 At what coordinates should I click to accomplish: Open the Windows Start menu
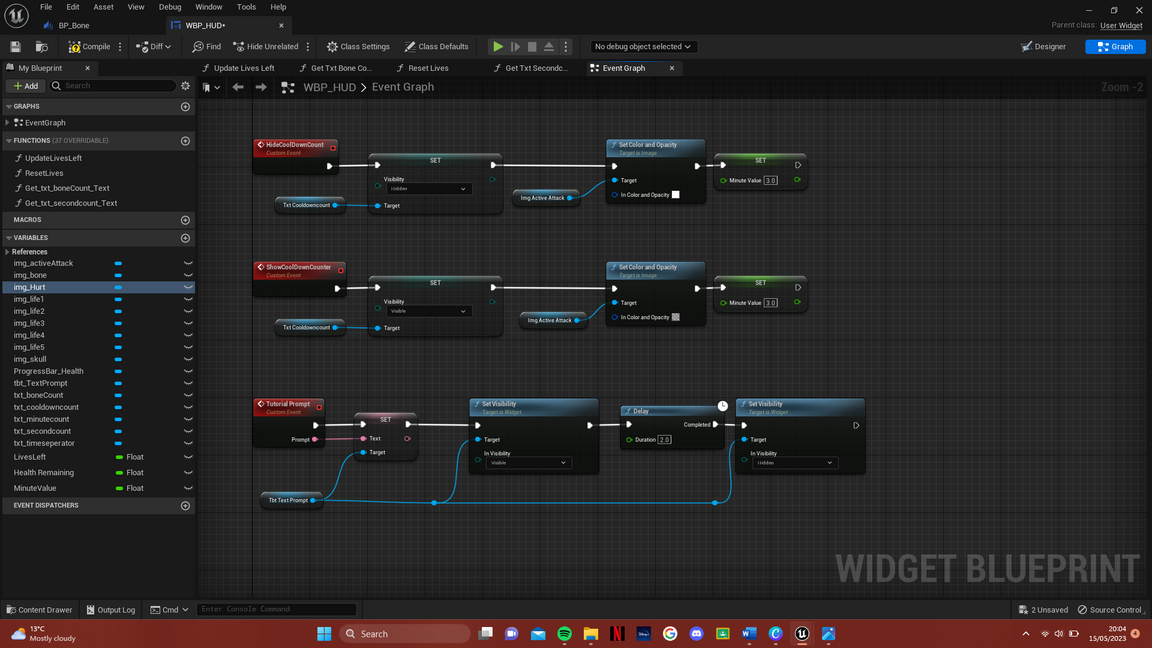(x=324, y=633)
